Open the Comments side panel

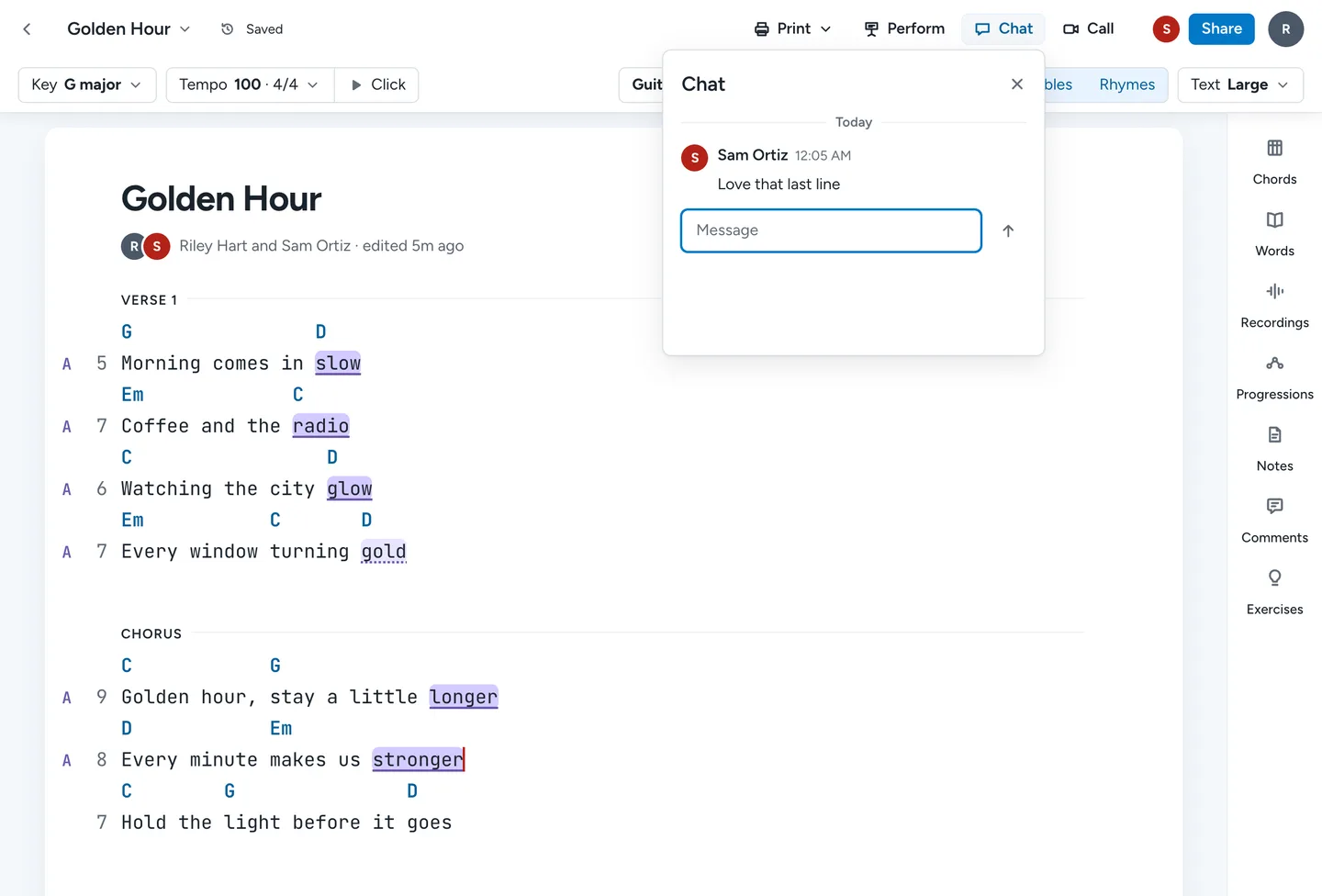1274,520
